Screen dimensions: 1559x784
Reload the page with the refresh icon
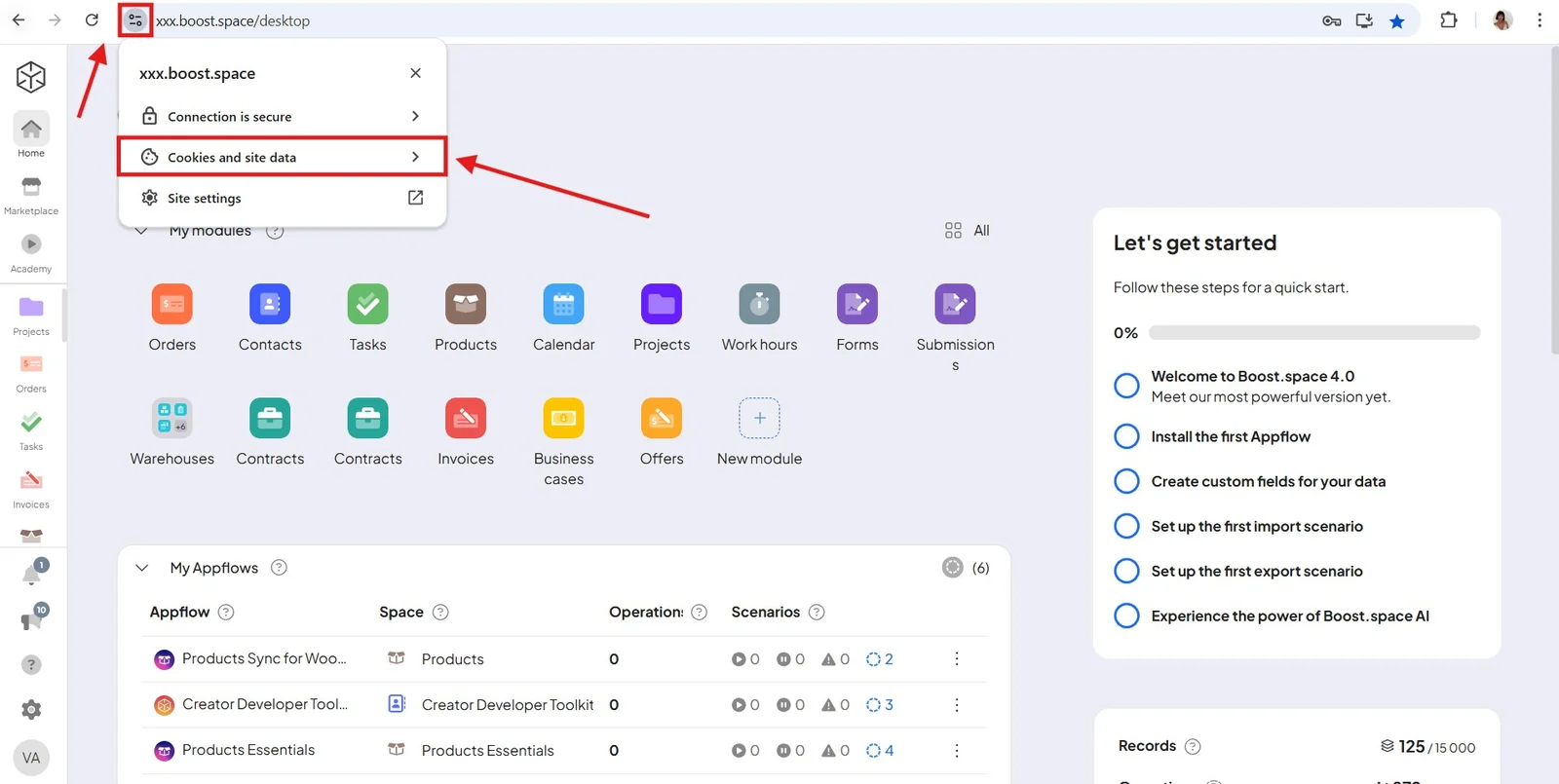click(x=92, y=20)
